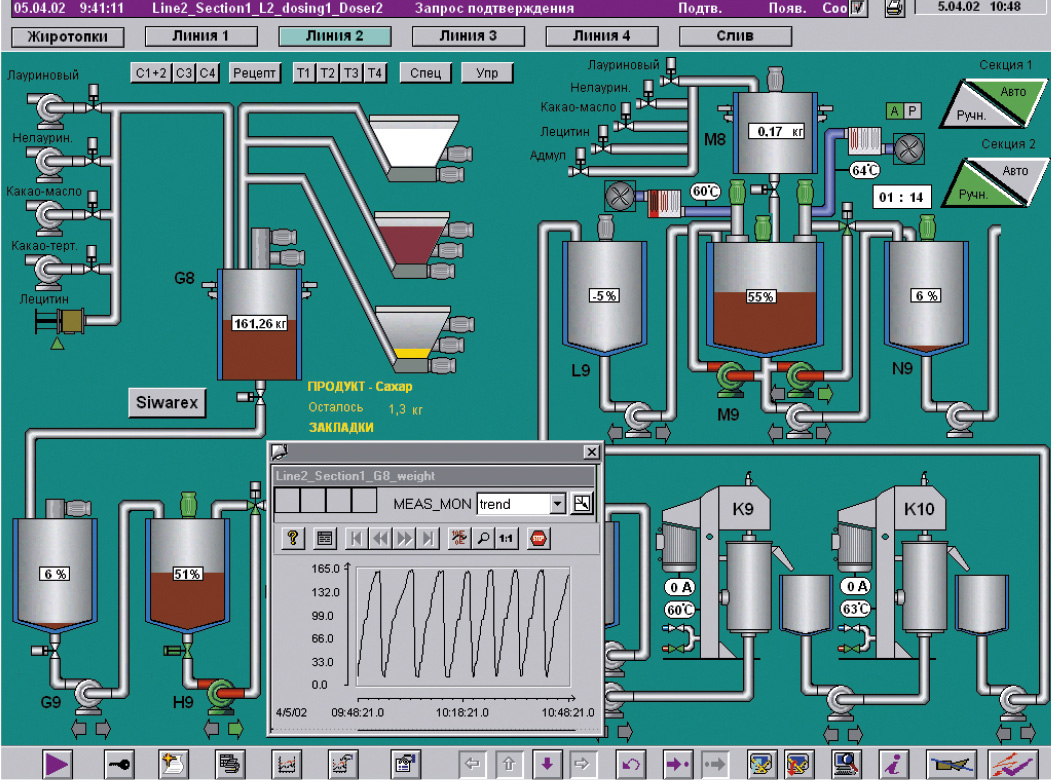Jump to first trend record

356,538
